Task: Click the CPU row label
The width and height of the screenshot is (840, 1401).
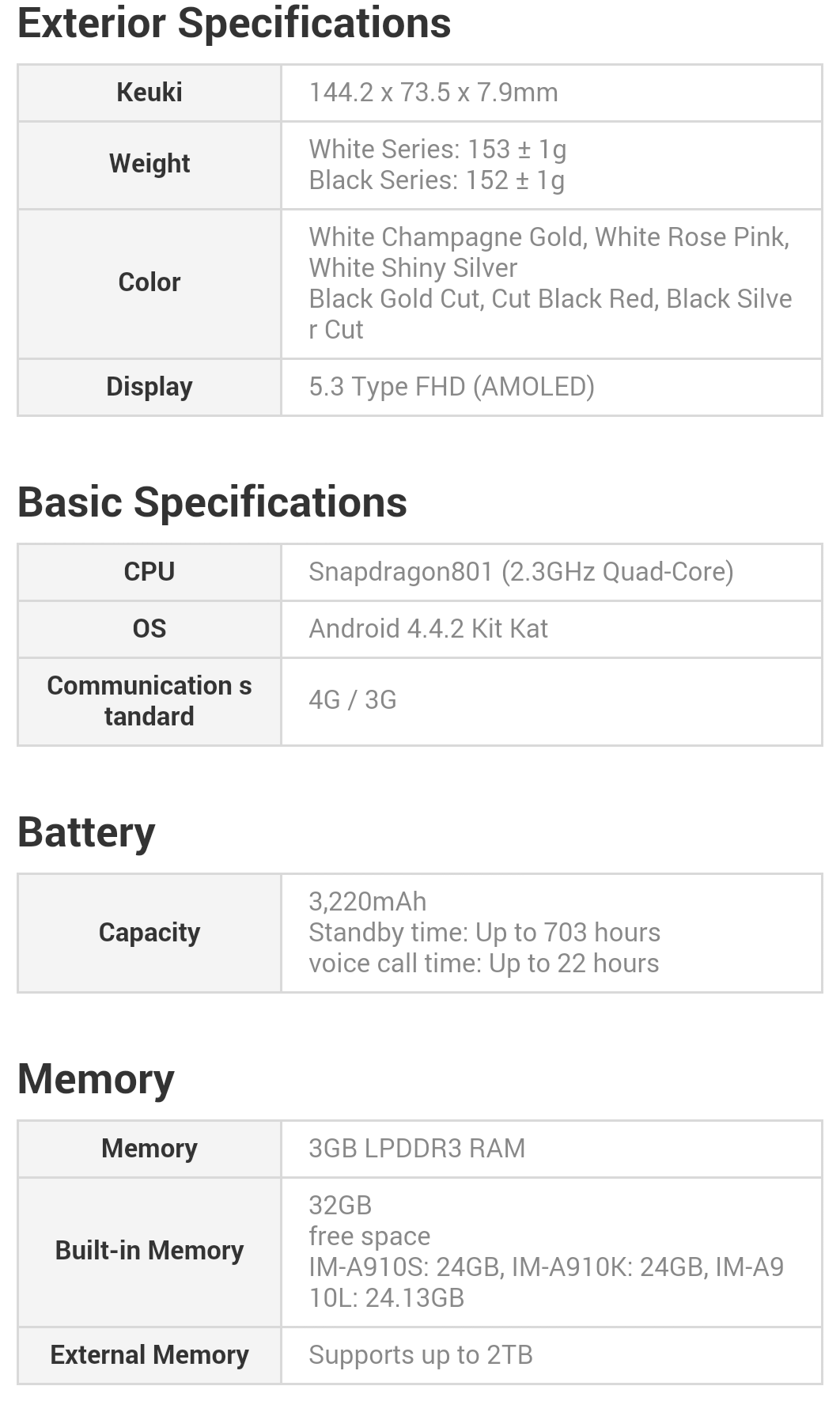Action: [149, 571]
